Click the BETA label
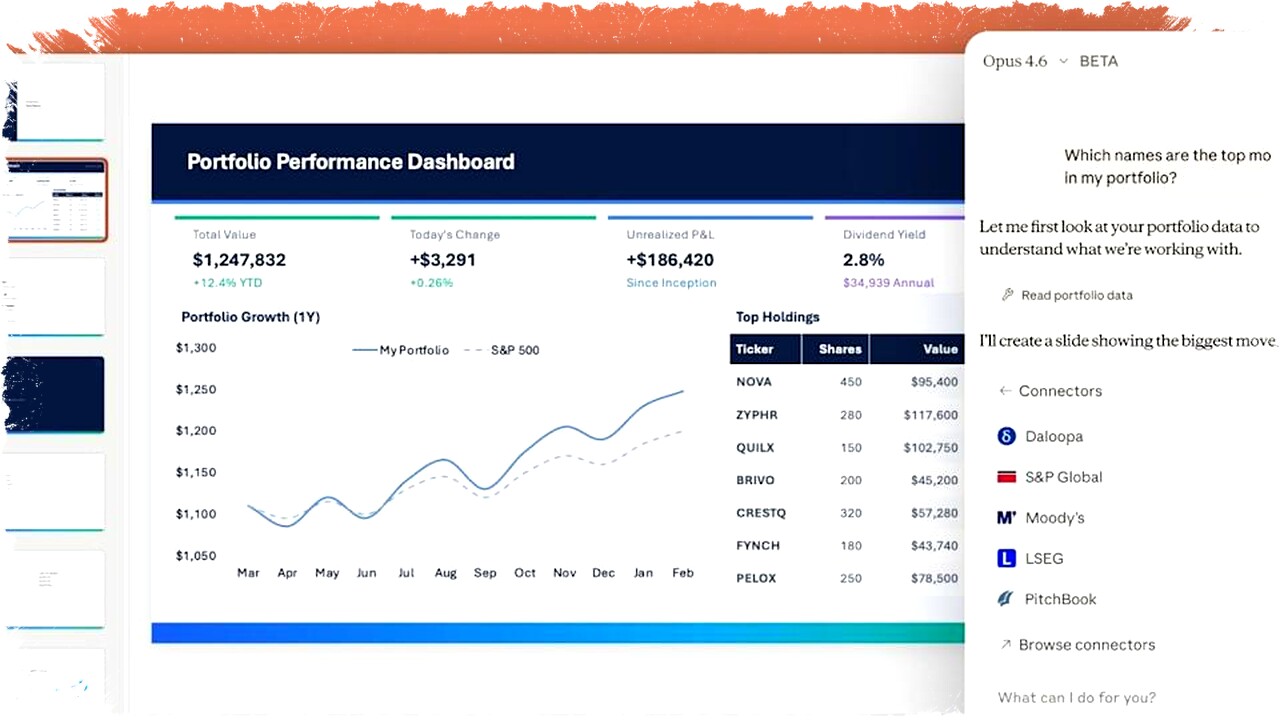 [x=1098, y=61]
